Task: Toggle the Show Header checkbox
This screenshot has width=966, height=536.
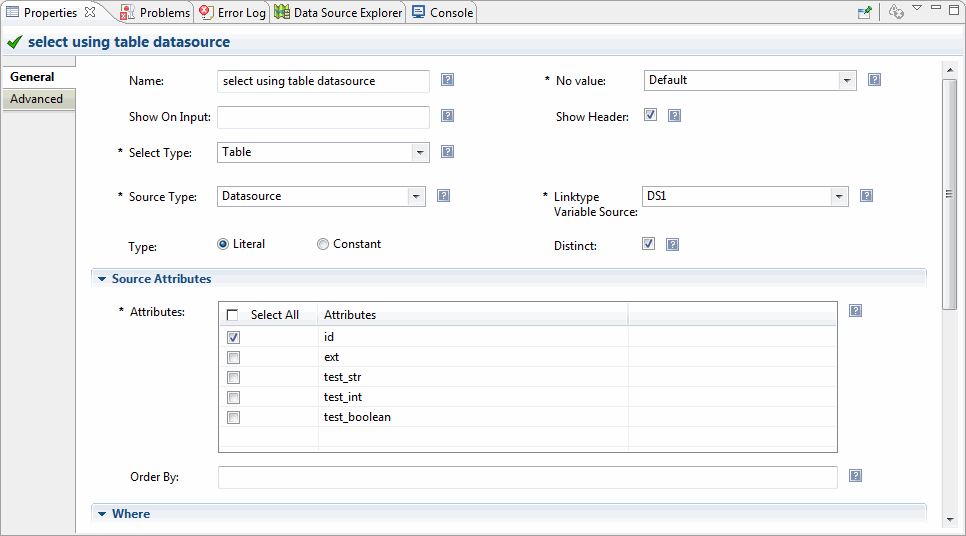Action: (x=651, y=115)
